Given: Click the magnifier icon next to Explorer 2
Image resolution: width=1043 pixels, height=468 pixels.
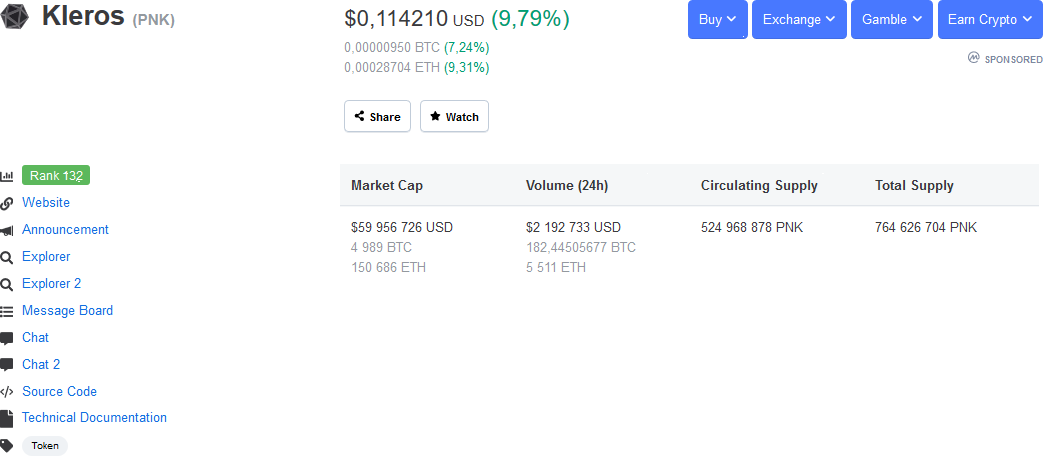Looking at the screenshot, I should [x=7, y=285].
